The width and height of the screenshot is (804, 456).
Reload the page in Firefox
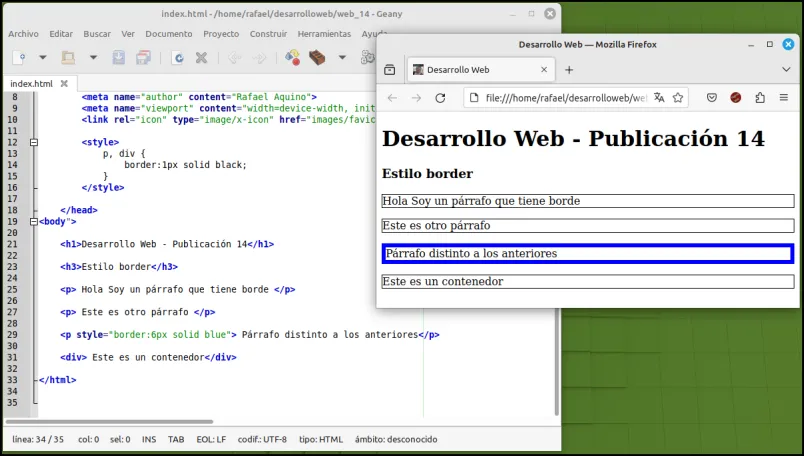440,98
